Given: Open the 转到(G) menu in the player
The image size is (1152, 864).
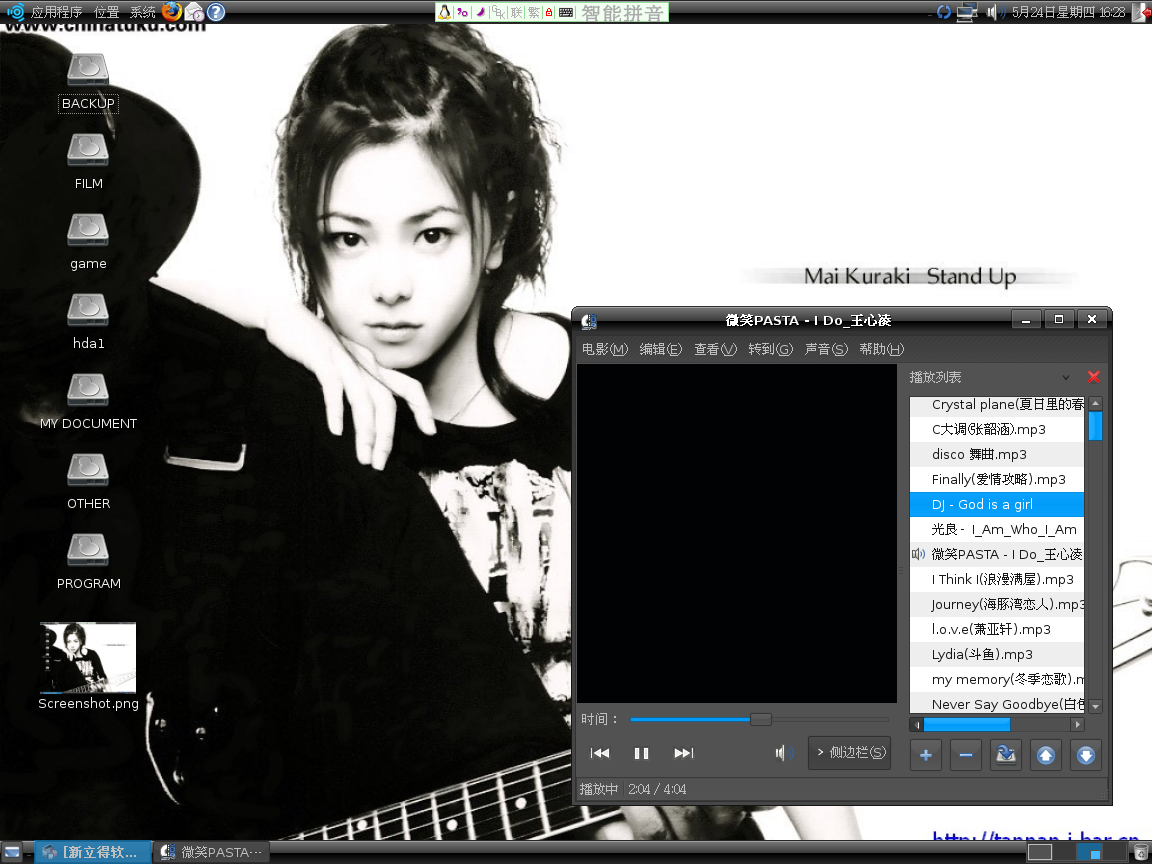Looking at the screenshot, I should point(771,350).
